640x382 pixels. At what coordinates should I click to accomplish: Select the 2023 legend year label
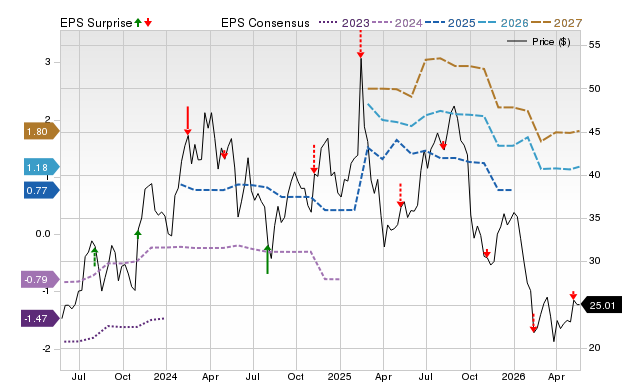click(356, 23)
